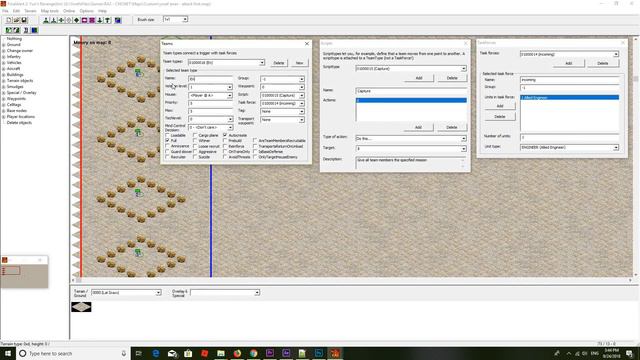The width and height of the screenshot is (640, 360).
Task: Click Number of units field in Taskforces
Action: coord(569,137)
